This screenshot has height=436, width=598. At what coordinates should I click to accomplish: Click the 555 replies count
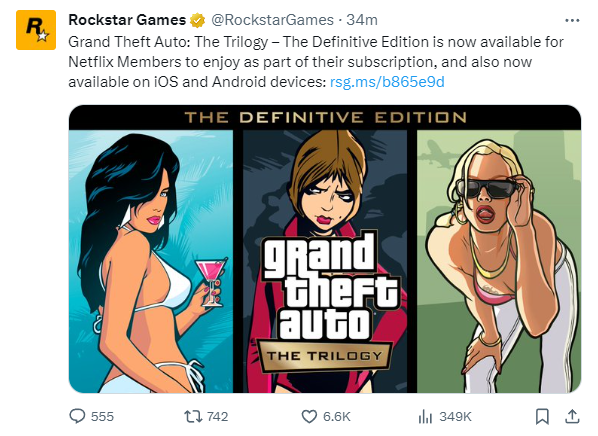(102, 417)
